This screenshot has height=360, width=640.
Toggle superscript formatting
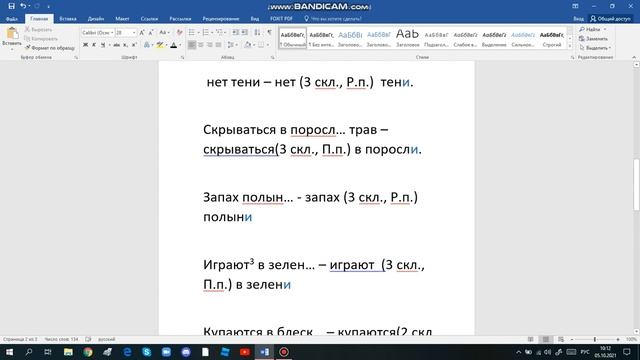tap(134, 45)
